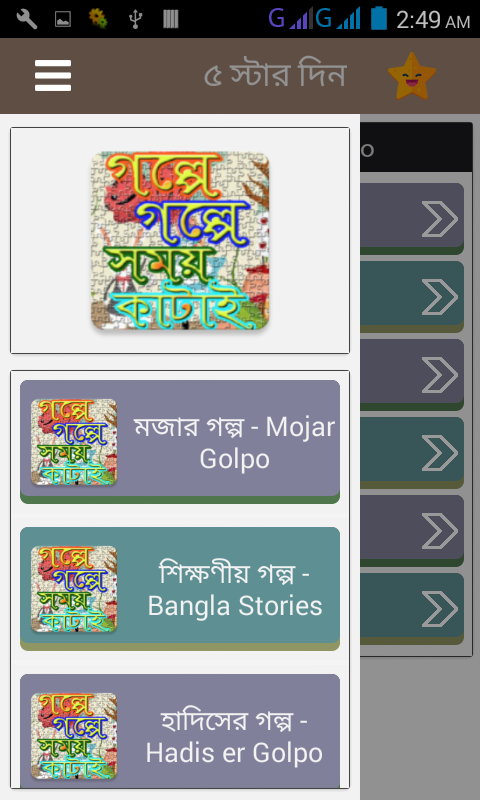
Task: Tap the battery icon in status bar
Action: pyautogui.click(x=379, y=18)
